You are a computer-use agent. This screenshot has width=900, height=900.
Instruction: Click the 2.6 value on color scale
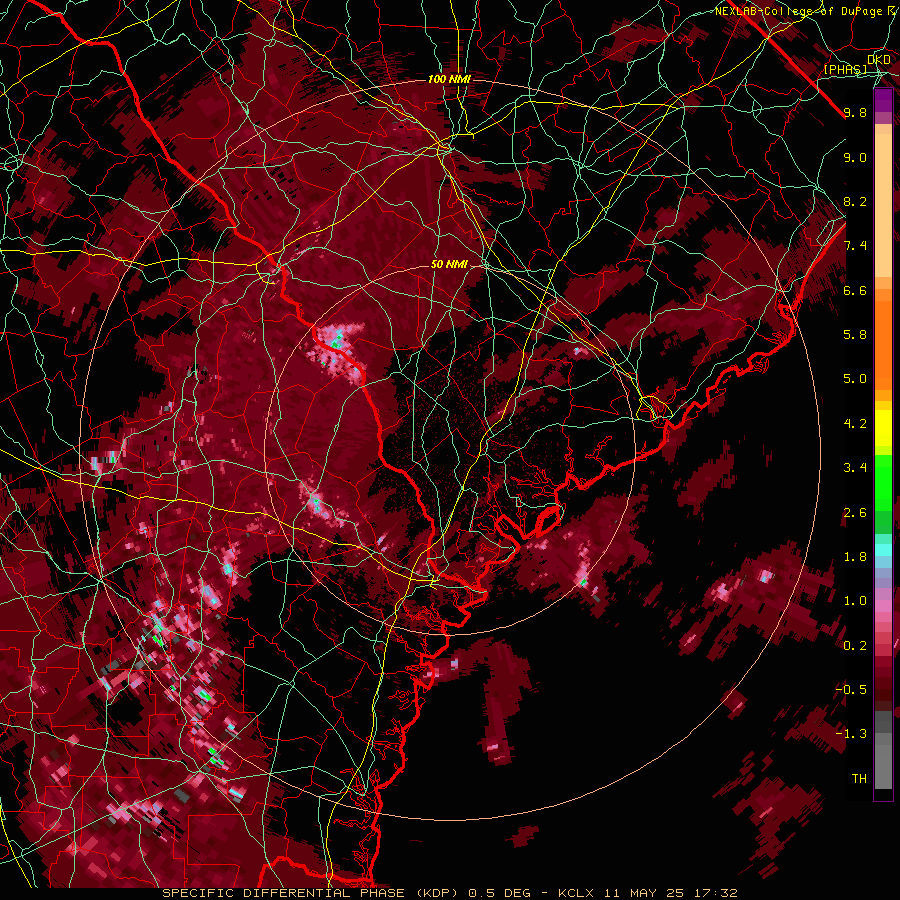pyautogui.click(x=855, y=513)
